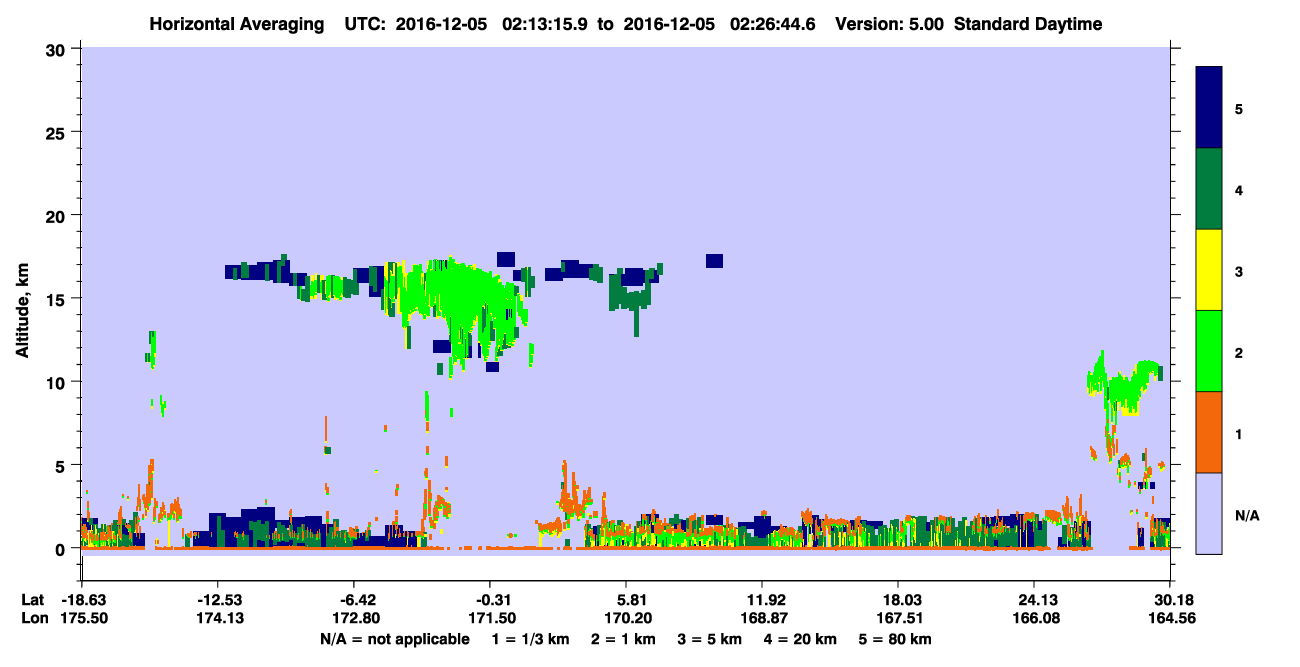Click the '3 = 5 km' legend note

point(708,639)
